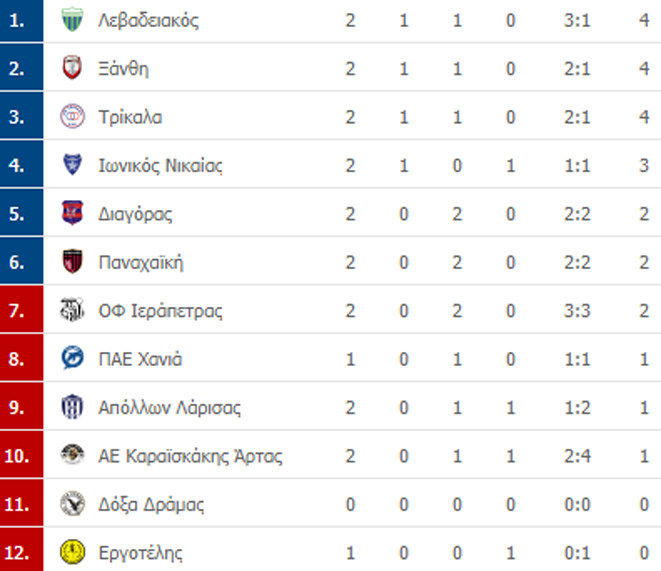Click the ΠΑΕ Χανιά blue circular logo
The image size is (661, 571).
72,358
